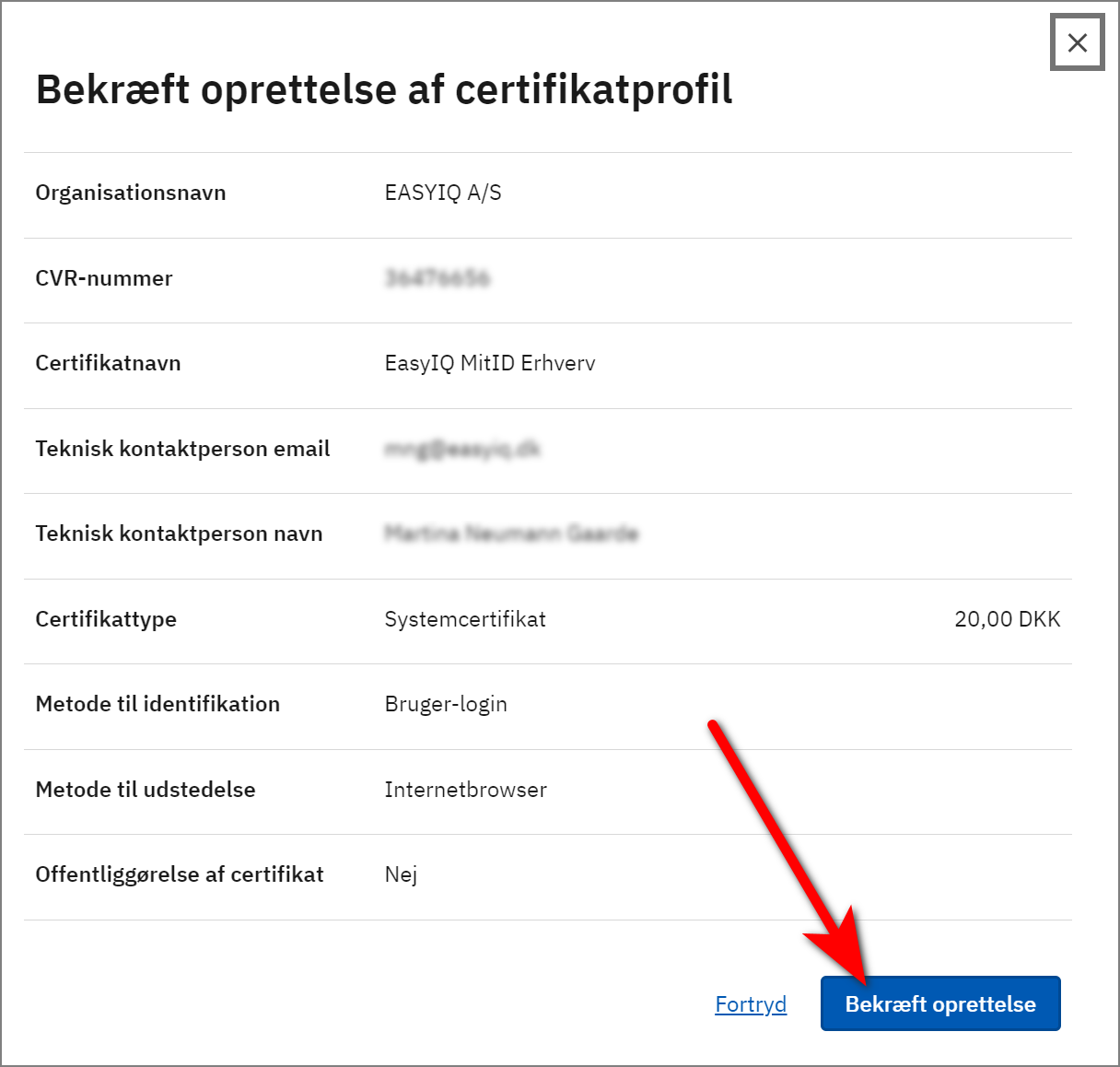
Task: Select the publication value 'Nej'
Action: click(x=401, y=874)
